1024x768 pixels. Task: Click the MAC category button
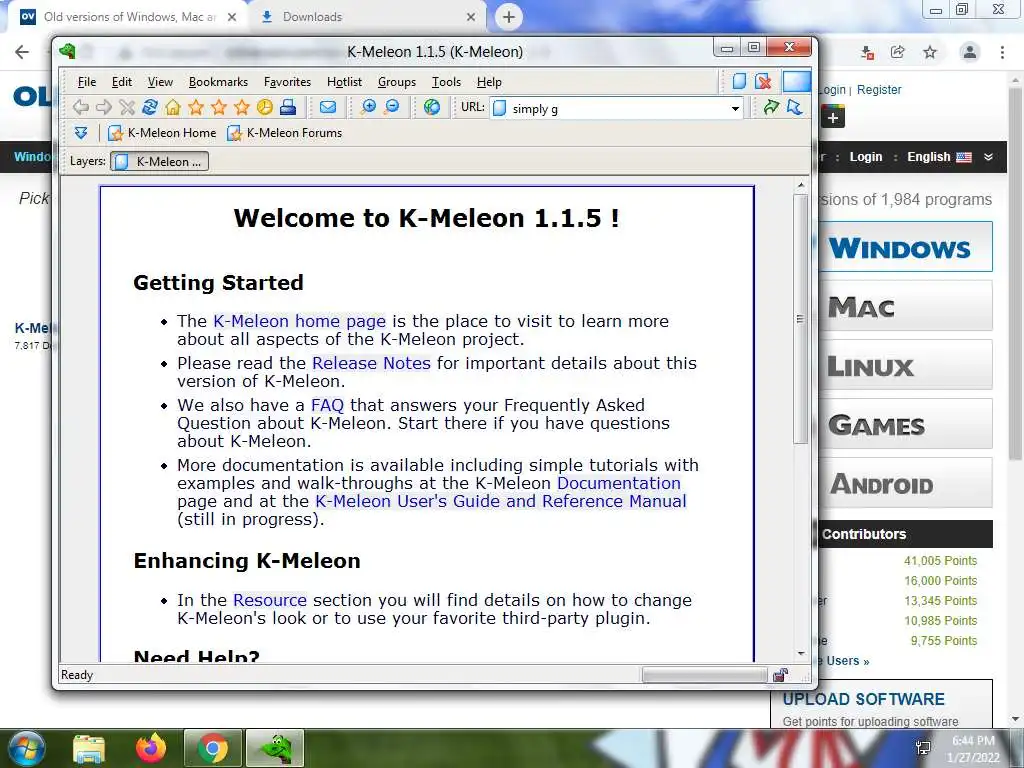(905, 306)
